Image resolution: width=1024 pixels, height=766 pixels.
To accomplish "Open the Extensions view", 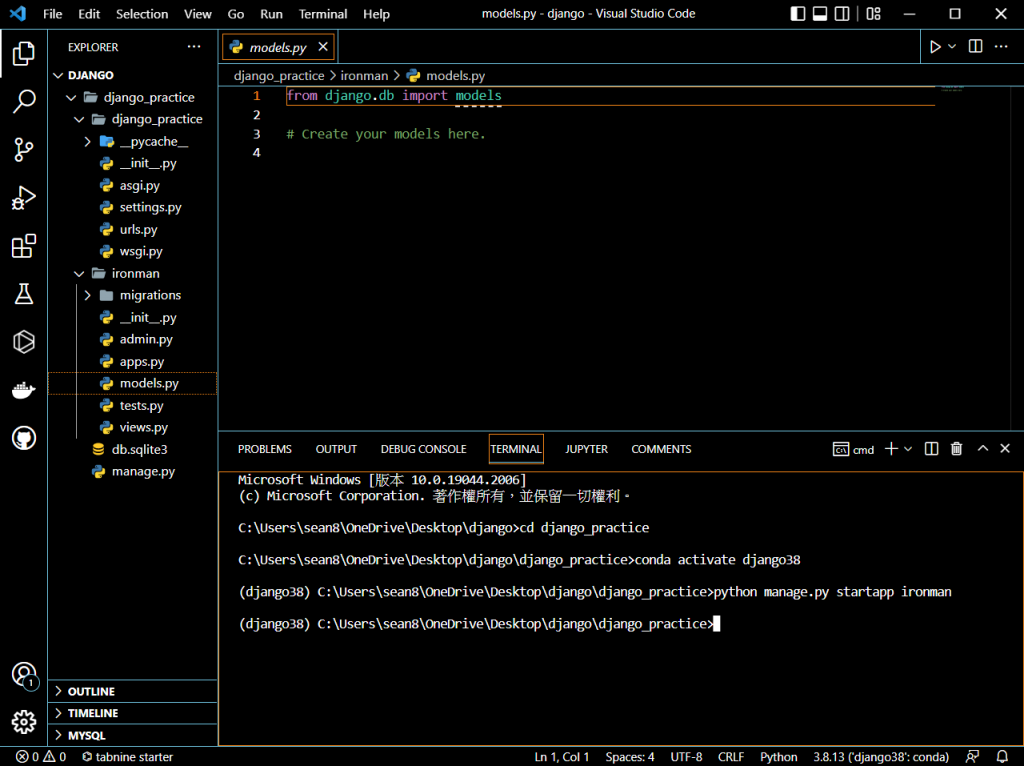I will coord(24,246).
